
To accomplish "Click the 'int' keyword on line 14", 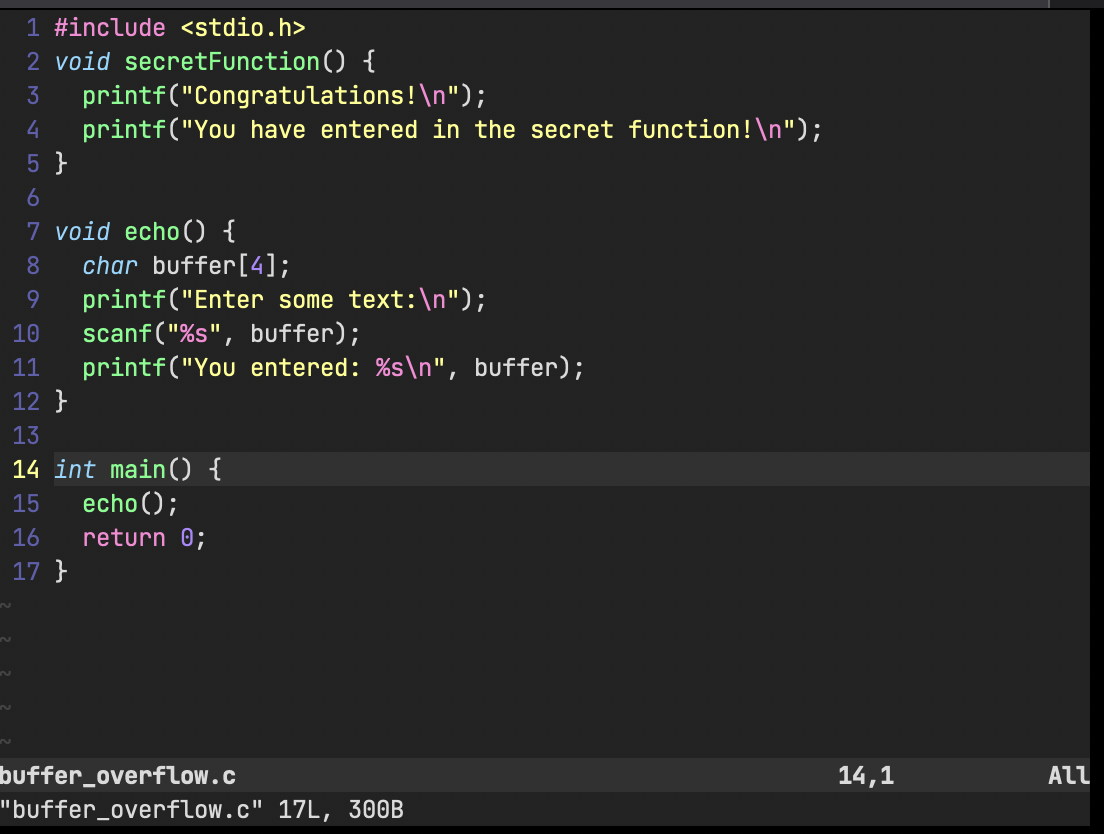I will pos(75,469).
